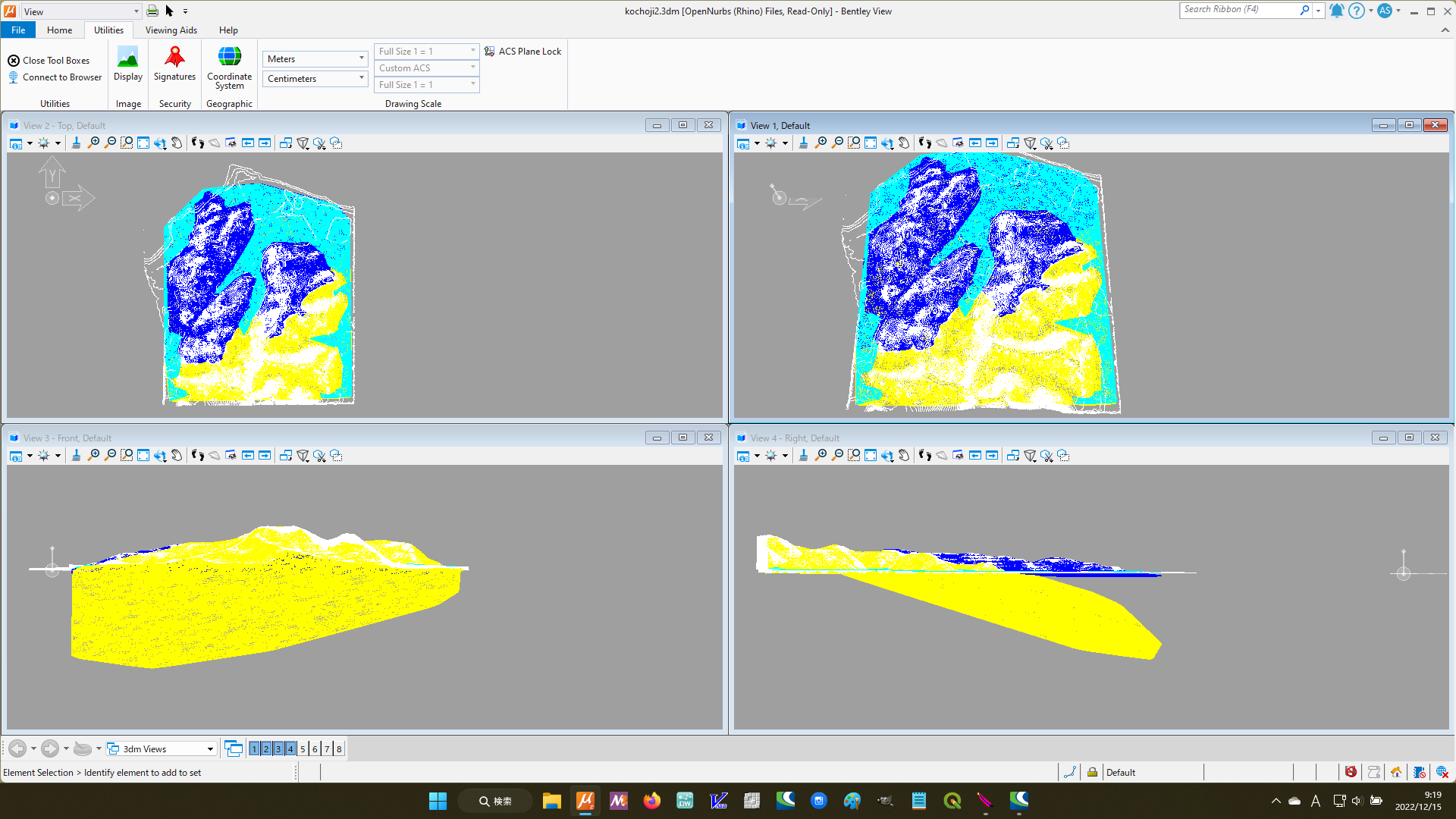The image size is (1456, 819).
Task: Switch to Home ribbon tab
Action: [59, 30]
